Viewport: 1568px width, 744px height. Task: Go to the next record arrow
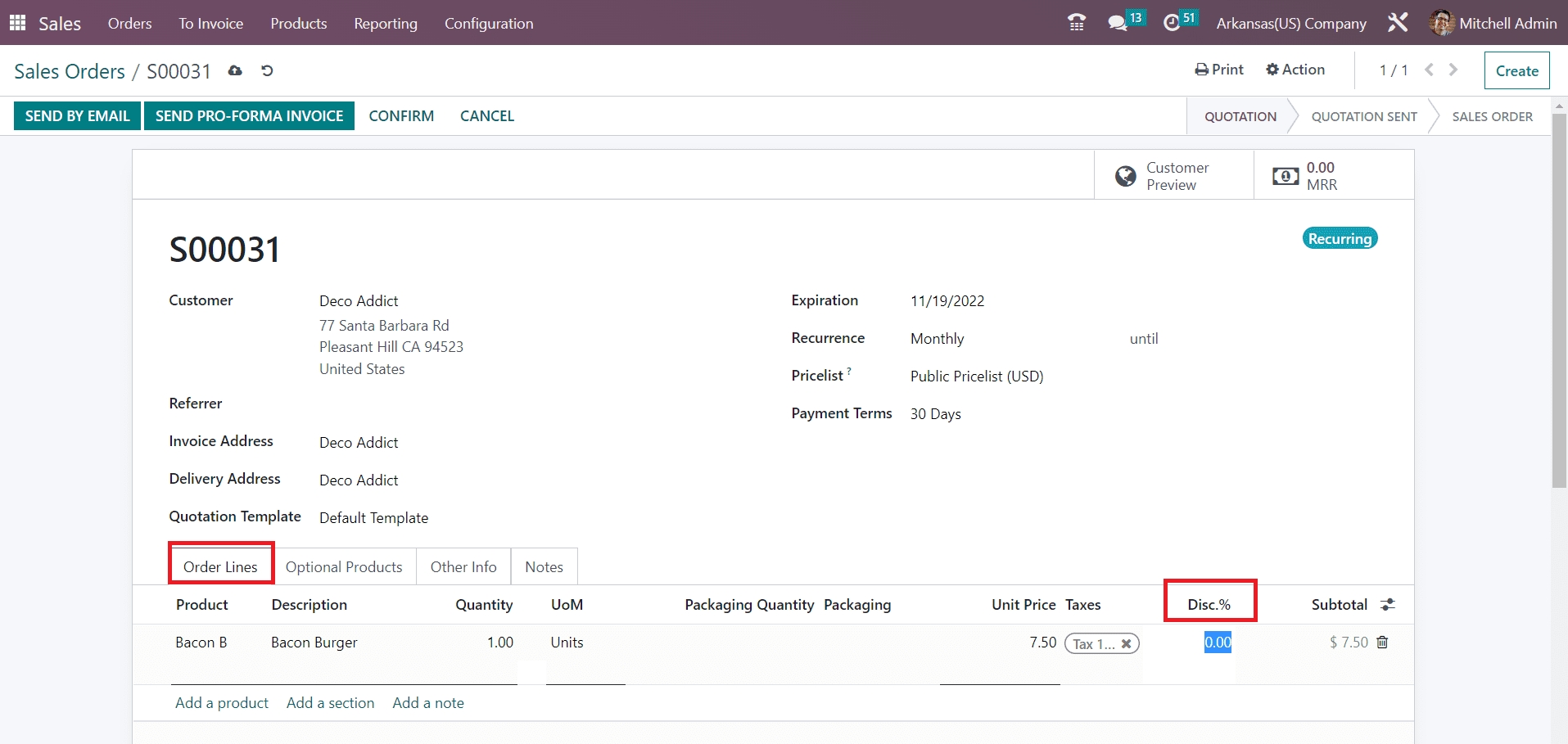point(1453,70)
